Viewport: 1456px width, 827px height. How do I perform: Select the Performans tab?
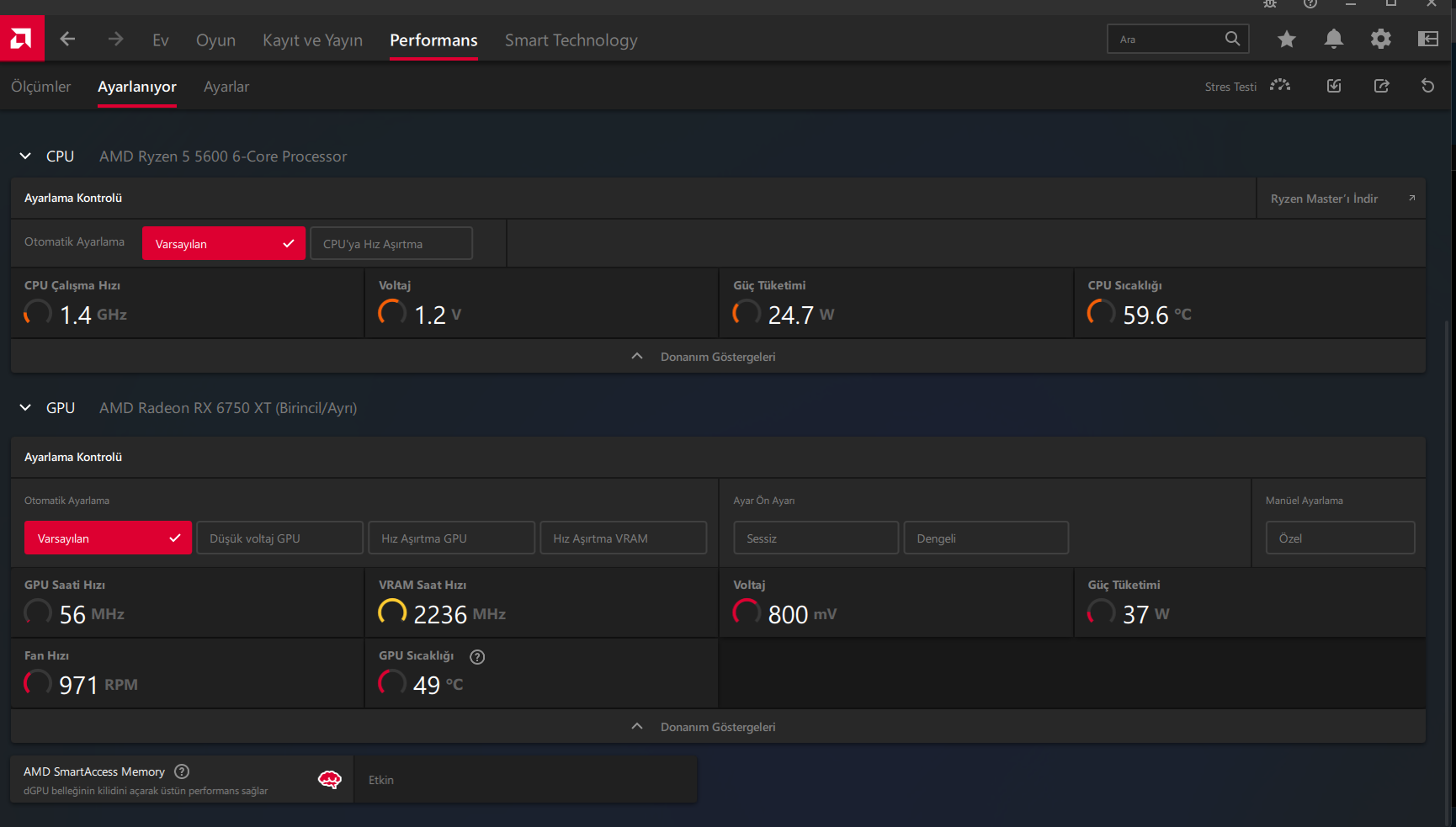433,40
